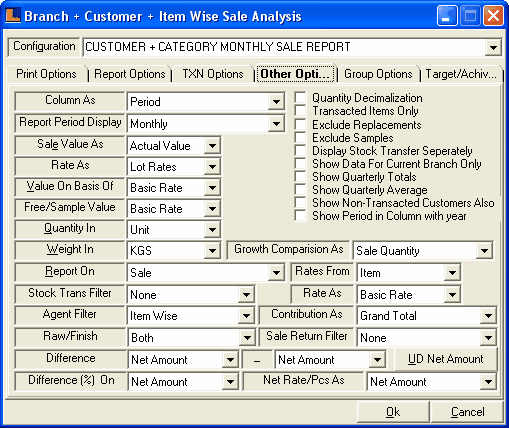Check Show Quarterly Totals option
Viewport: 509px width, 428px height.
tap(300, 176)
